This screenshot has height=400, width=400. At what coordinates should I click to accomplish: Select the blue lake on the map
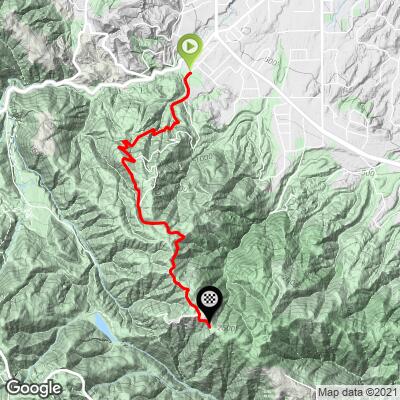pos(105,327)
